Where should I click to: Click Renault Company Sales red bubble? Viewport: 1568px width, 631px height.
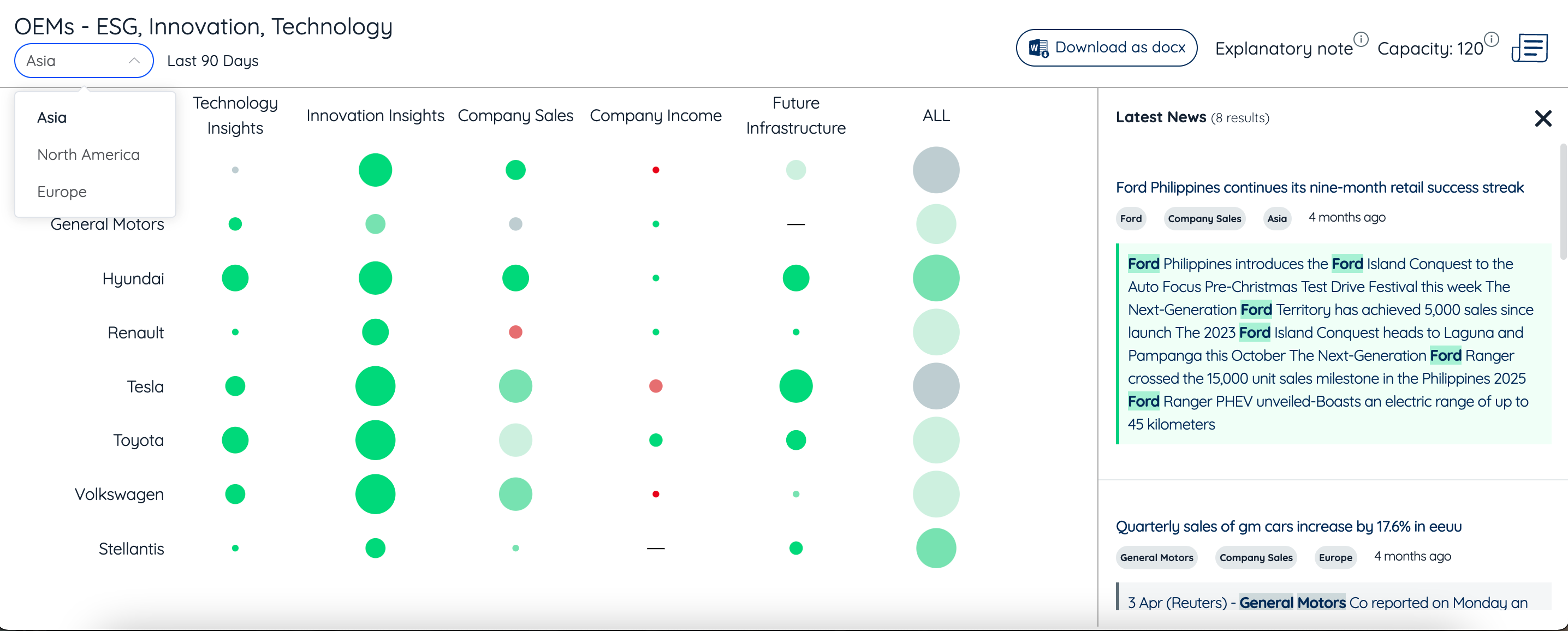coord(515,332)
